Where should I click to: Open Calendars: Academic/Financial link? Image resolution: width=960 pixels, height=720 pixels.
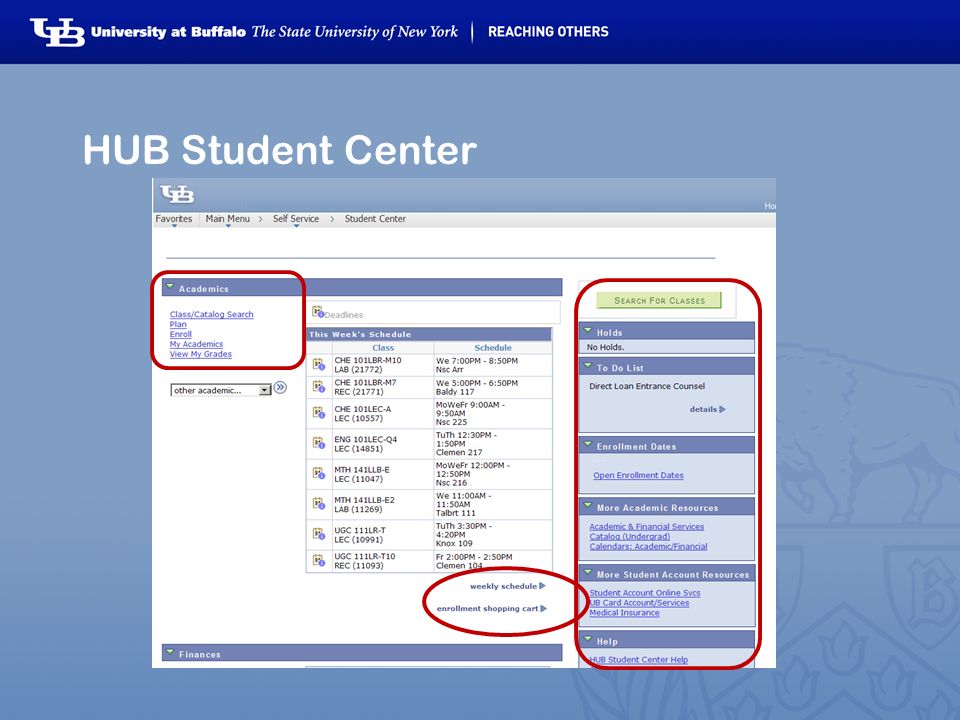648,546
